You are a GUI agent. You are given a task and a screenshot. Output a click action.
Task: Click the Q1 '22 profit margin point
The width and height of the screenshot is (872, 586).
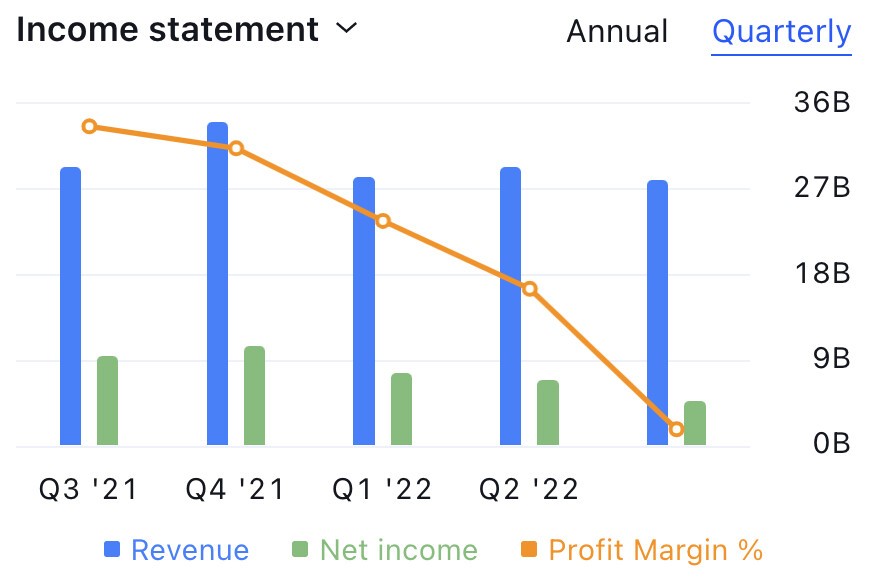click(x=383, y=221)
